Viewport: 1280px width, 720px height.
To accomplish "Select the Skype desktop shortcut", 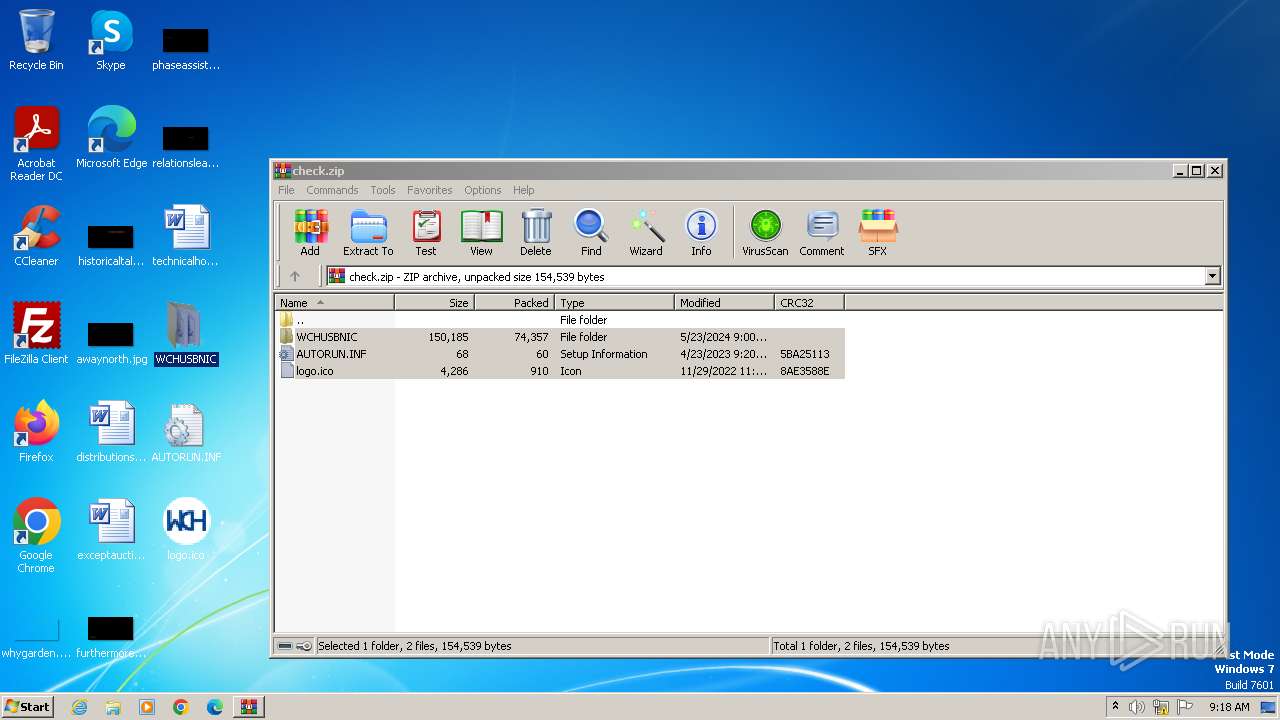I will click(110, 40).
